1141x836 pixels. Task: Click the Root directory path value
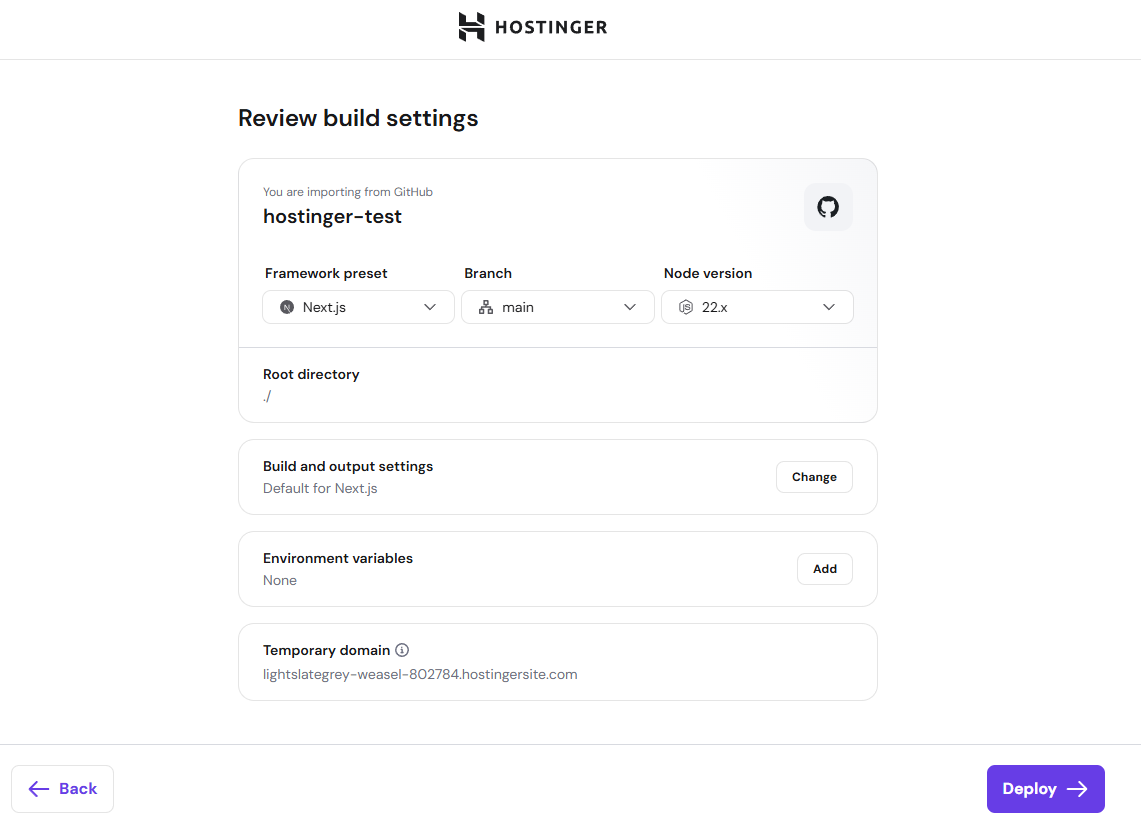click(267, 396)
